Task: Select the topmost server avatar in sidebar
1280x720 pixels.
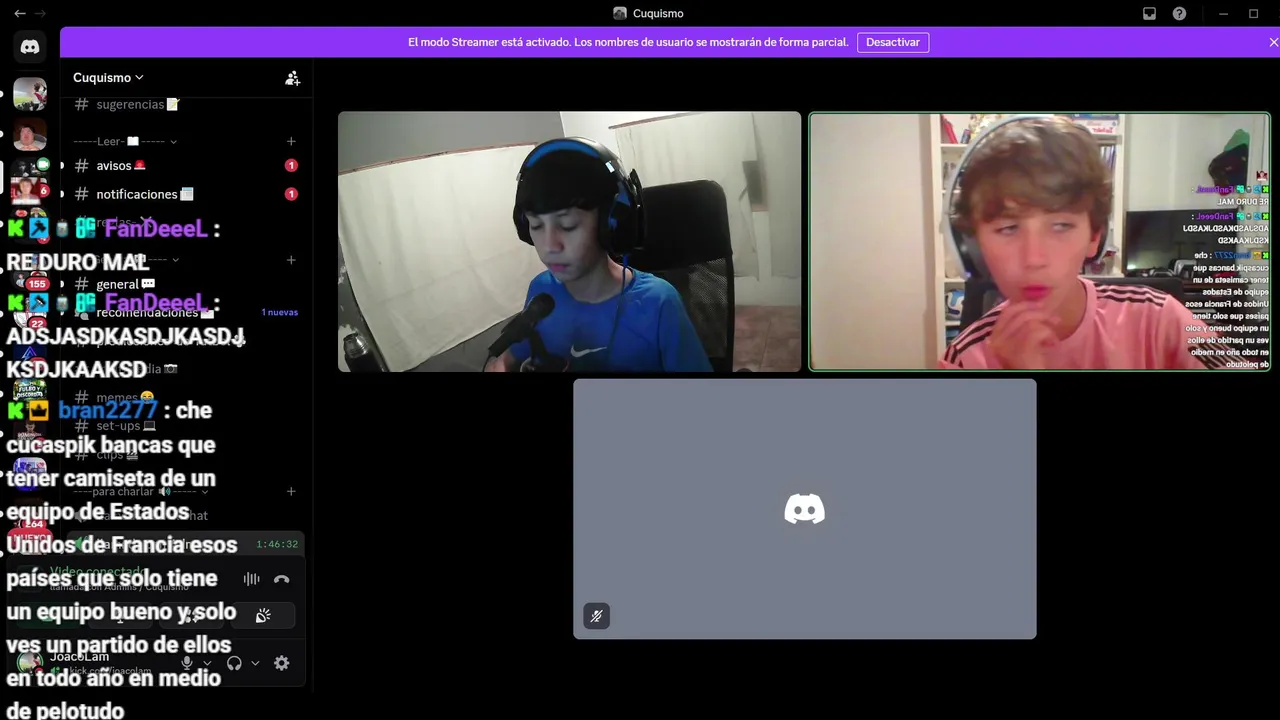Action: [x=30, y=94]
